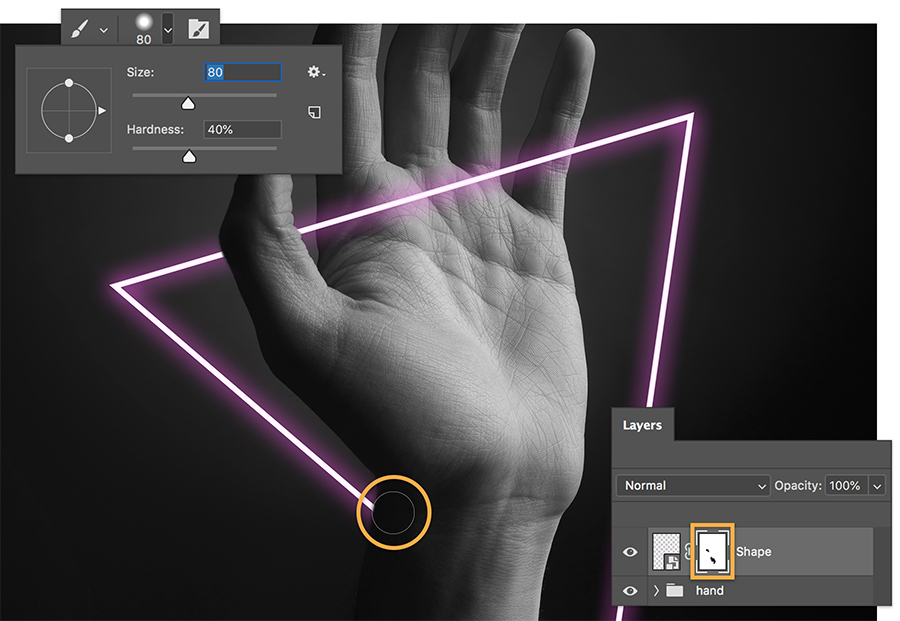Click the Hardness slider handle

188,154
